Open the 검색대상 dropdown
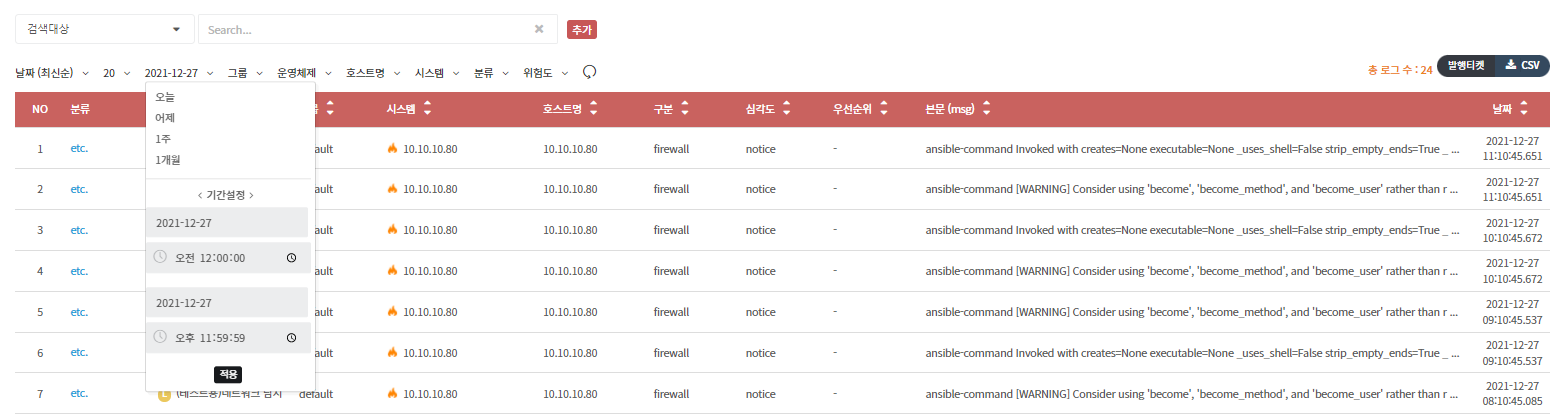The image size is (1566, 414). (x=104, y=29)
